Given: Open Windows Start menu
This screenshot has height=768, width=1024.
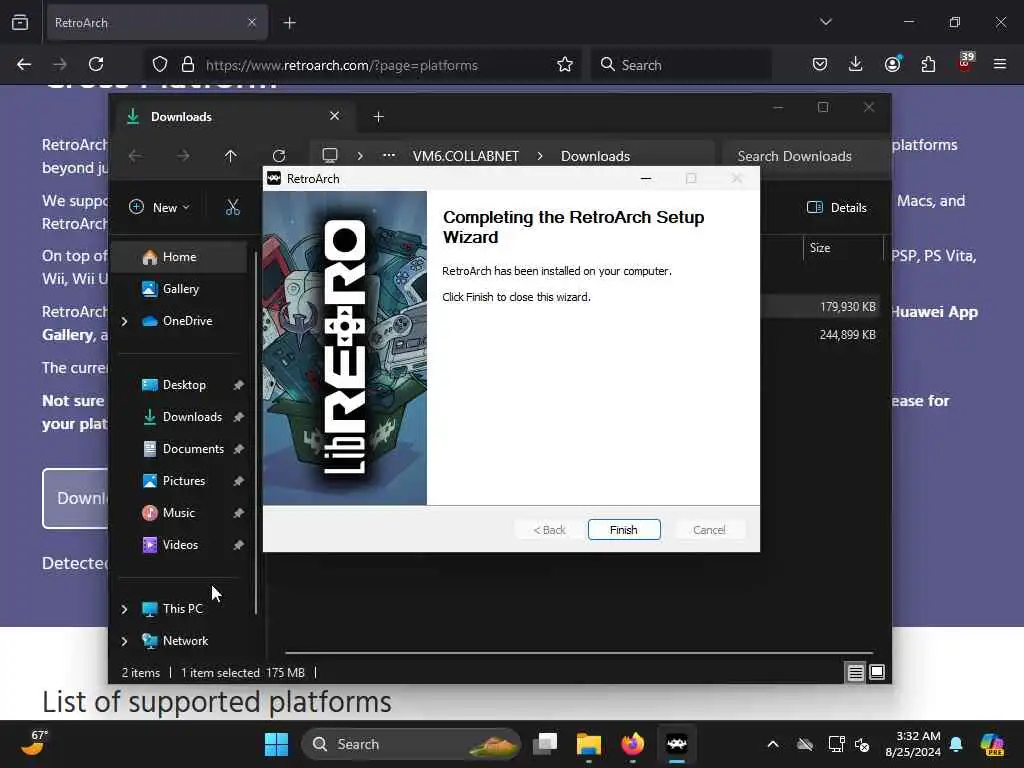Looking at the screenshot, I should tap(276, 744).
